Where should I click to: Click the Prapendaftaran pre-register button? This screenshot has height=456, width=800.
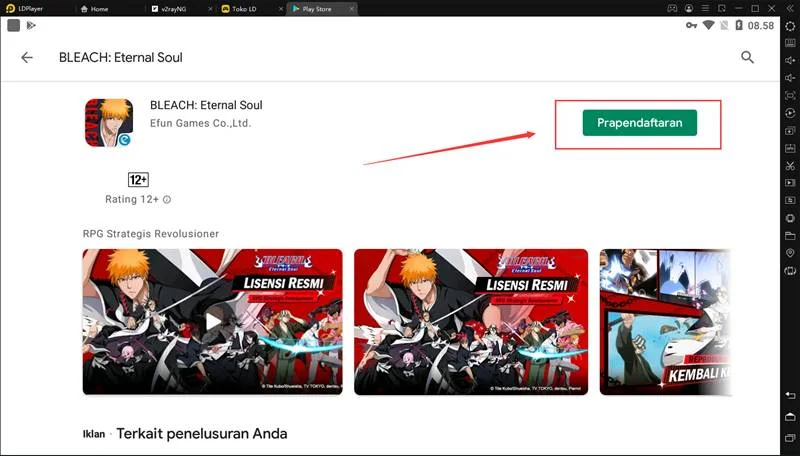pos(639,123)
